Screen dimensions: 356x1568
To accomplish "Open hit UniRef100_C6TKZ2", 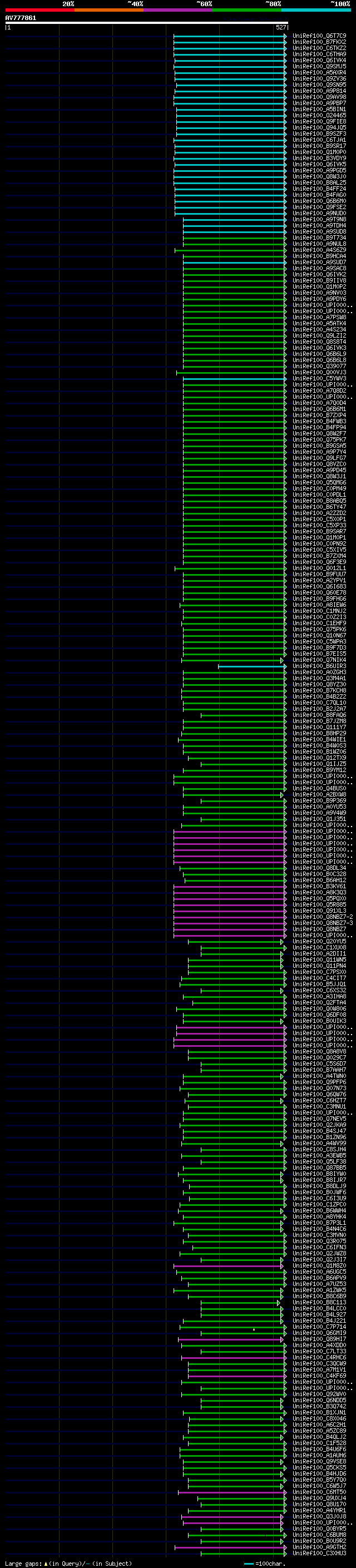I will click(x=319, y=48).
